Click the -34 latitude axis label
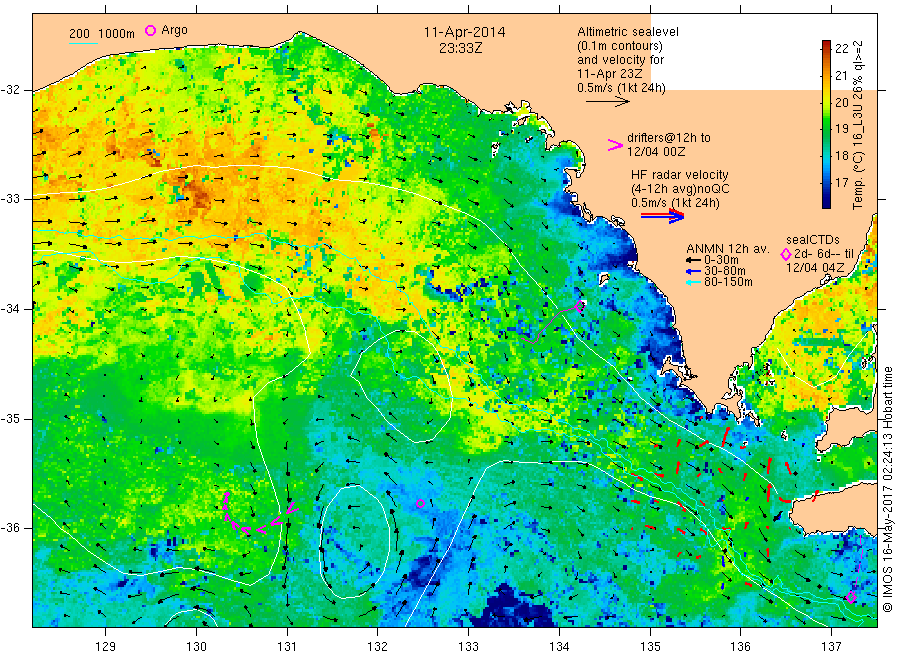900x660 pixels. 10,309
